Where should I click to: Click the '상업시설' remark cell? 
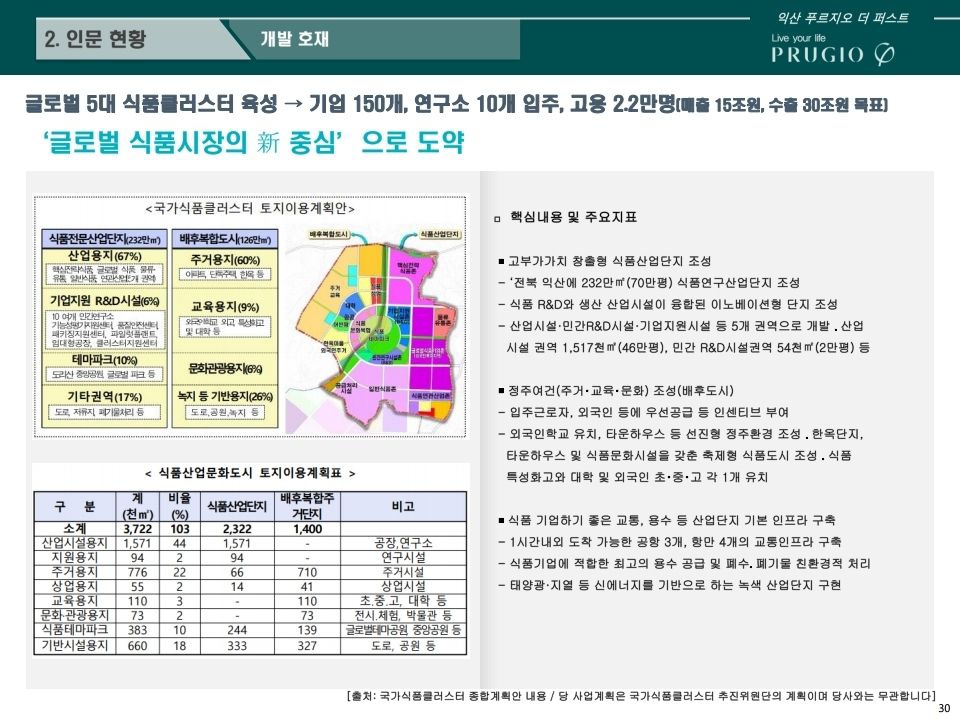point(403,587)
